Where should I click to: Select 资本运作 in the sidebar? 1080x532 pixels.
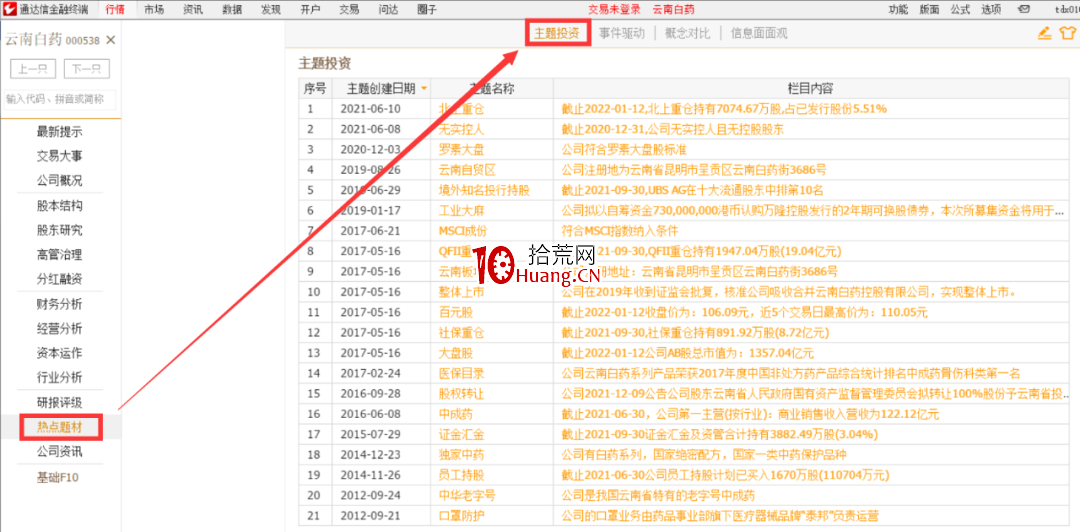point(60,353)
